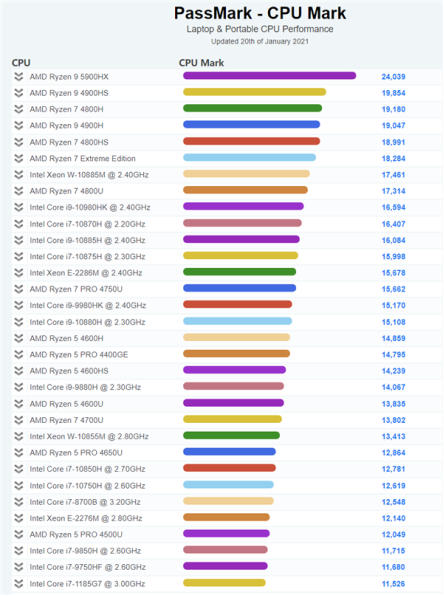Expand the Core i7-10850H row chevron
The image size is (444, 596).
[x=19, y=469]
